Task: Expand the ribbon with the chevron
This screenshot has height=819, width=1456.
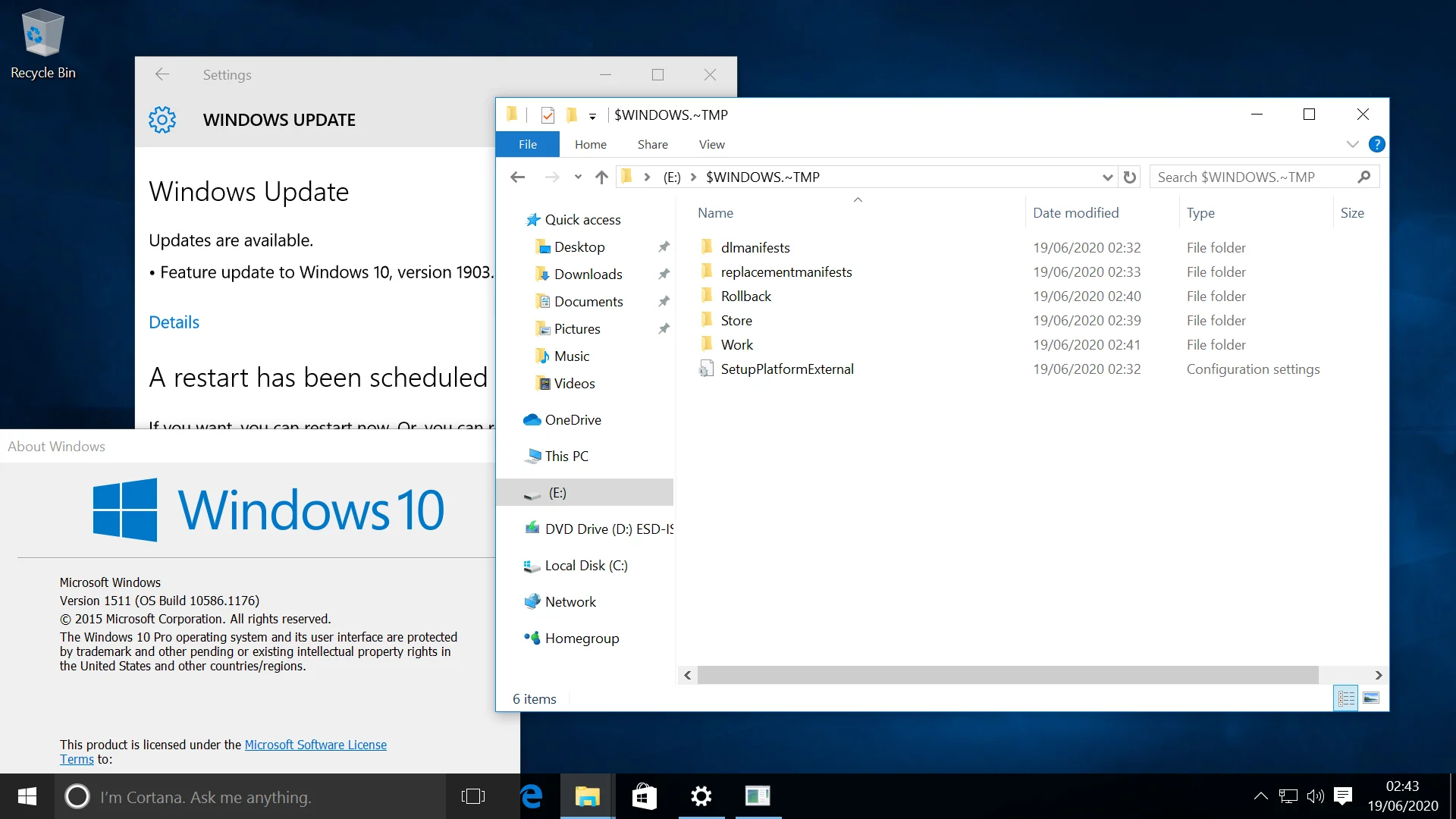Action: point(1352,144)
